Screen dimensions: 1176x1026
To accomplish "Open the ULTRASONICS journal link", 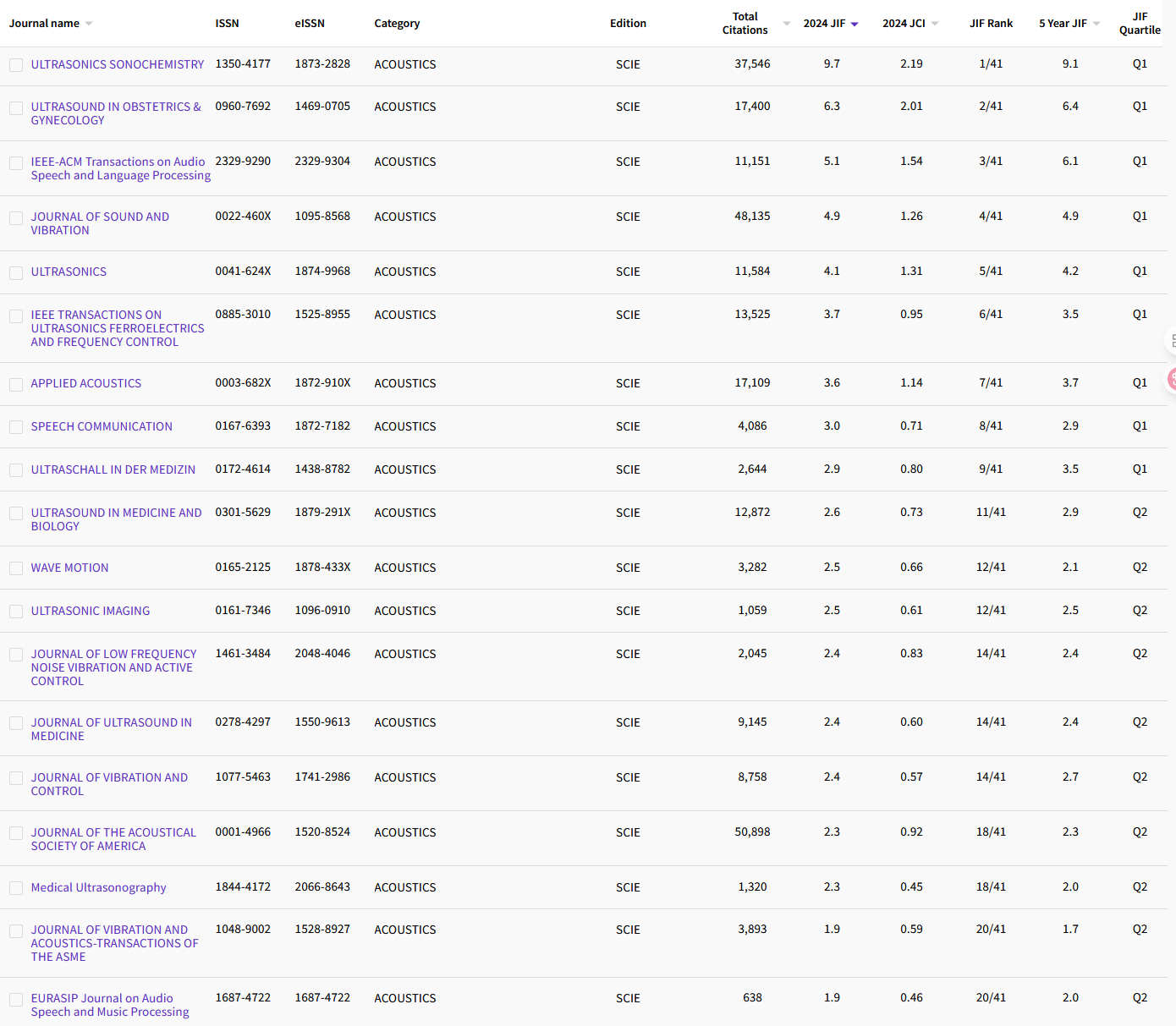I will [x=69, y=272].
